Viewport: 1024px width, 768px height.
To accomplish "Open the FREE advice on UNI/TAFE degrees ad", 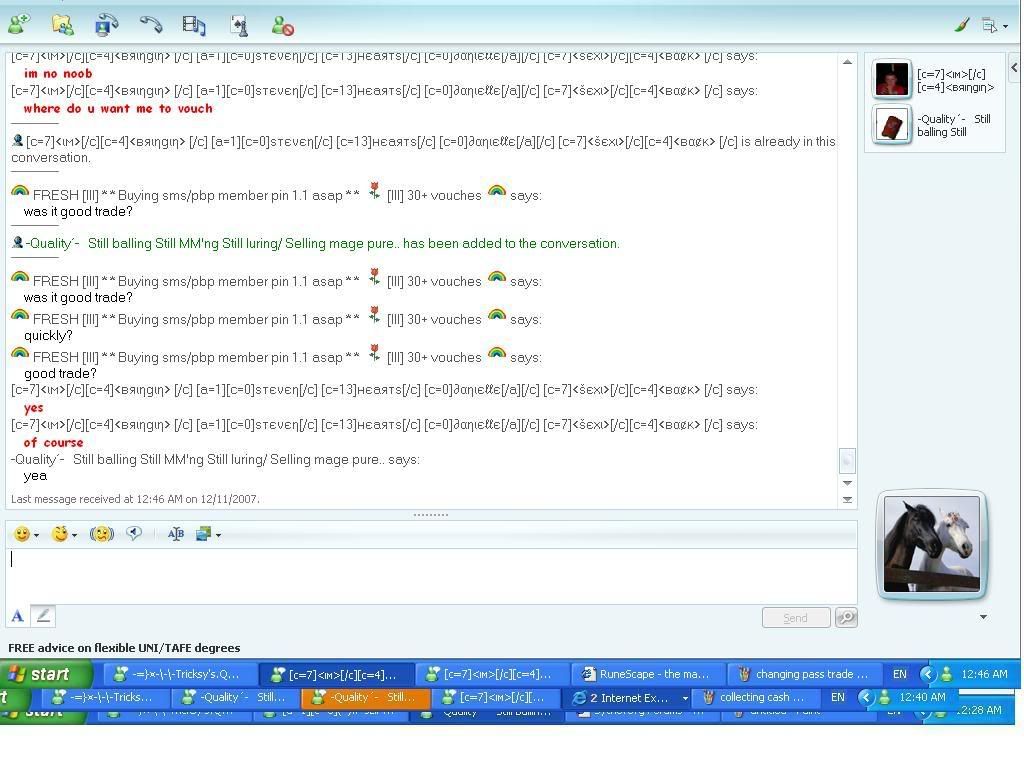I will click(x=124, y=648).
